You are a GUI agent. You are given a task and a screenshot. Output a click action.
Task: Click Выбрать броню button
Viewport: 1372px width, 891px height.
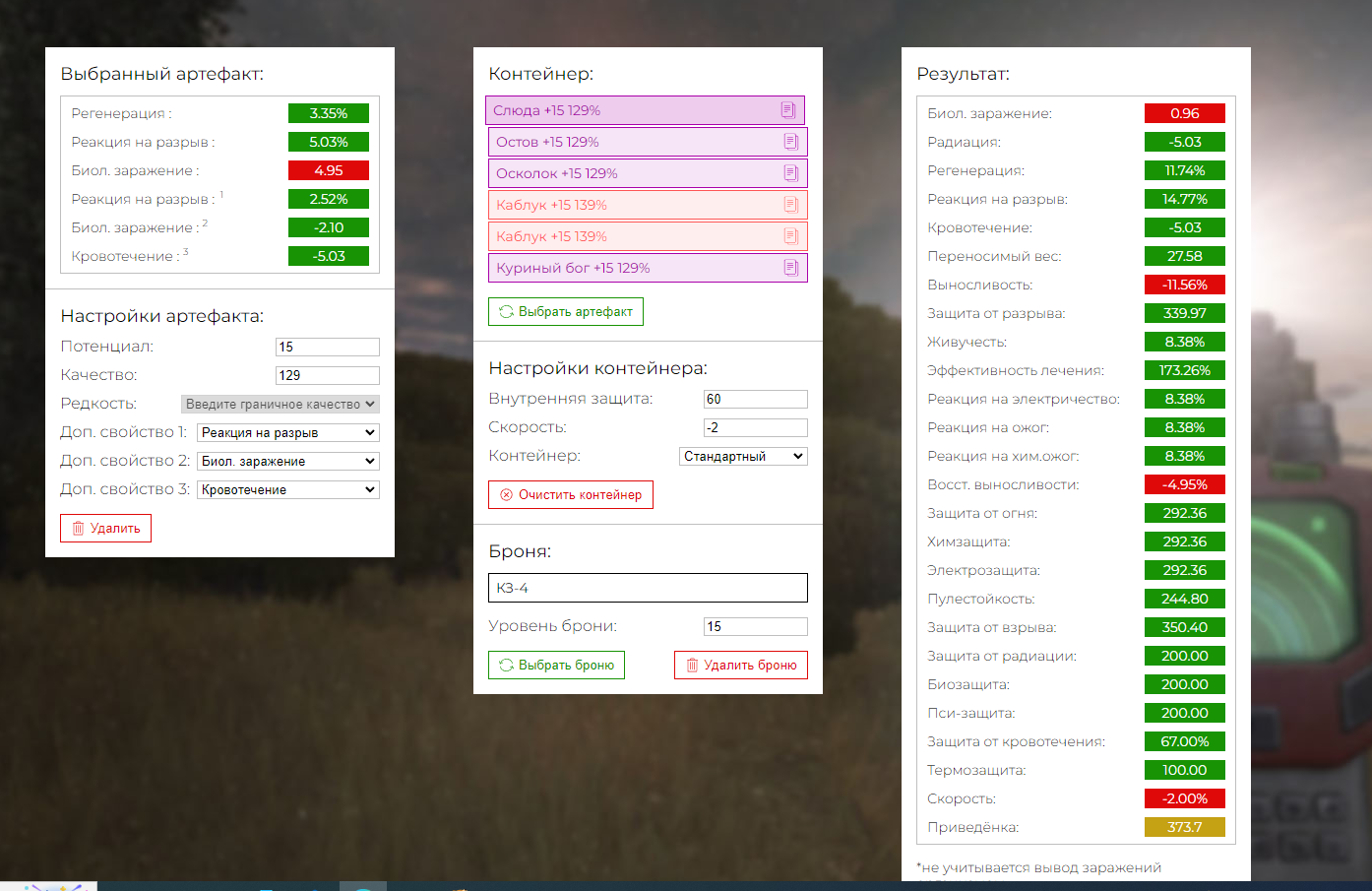(x=556, y=665)
